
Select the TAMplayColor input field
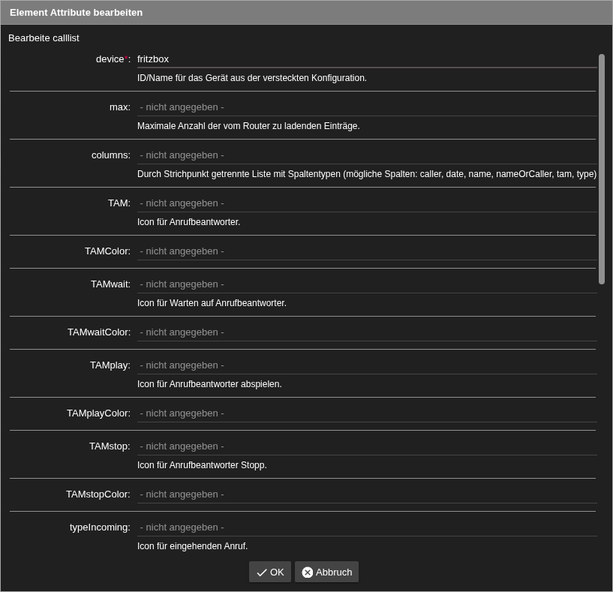[367, 413]
